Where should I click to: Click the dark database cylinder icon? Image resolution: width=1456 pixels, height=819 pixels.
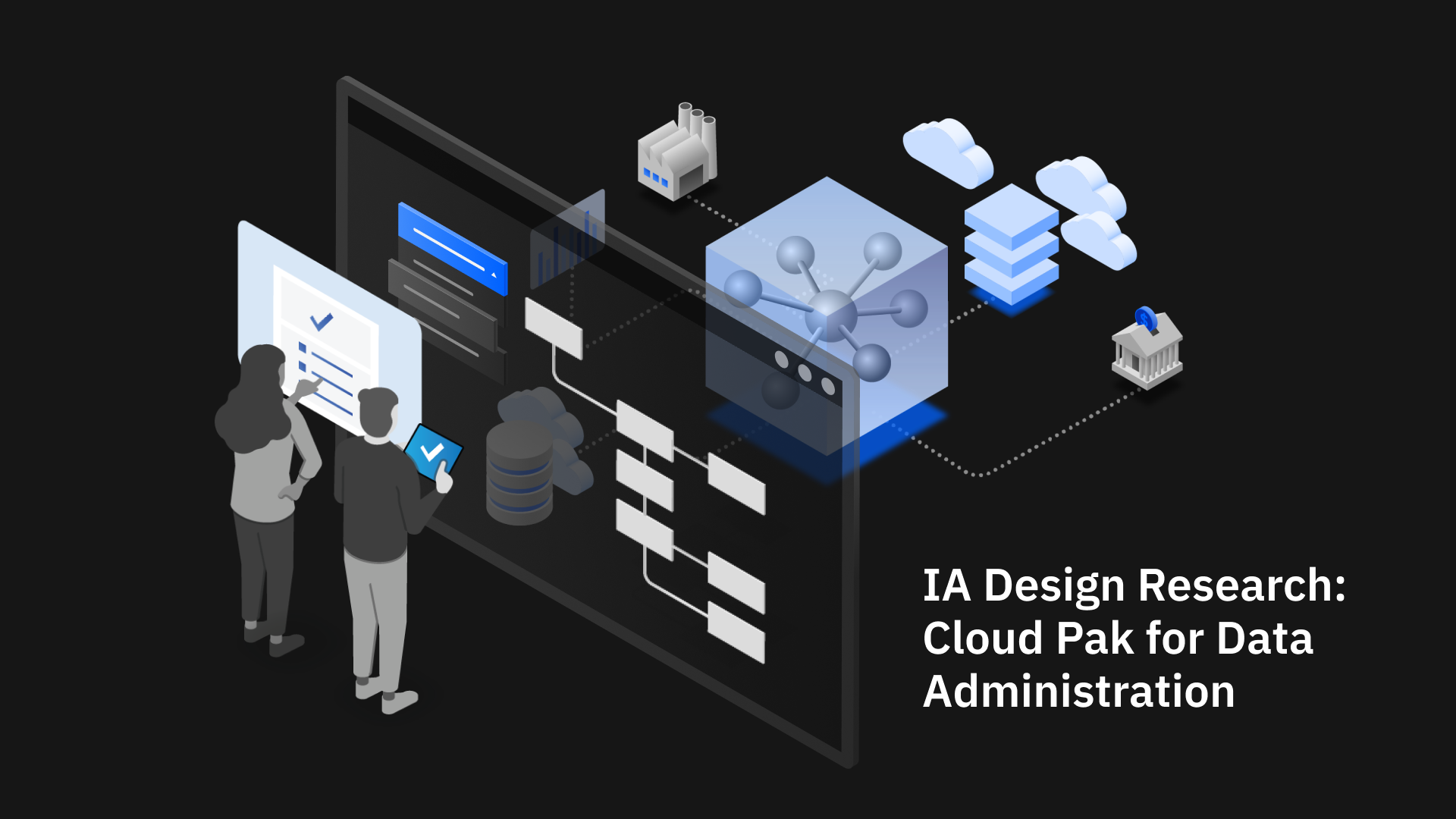519,474
